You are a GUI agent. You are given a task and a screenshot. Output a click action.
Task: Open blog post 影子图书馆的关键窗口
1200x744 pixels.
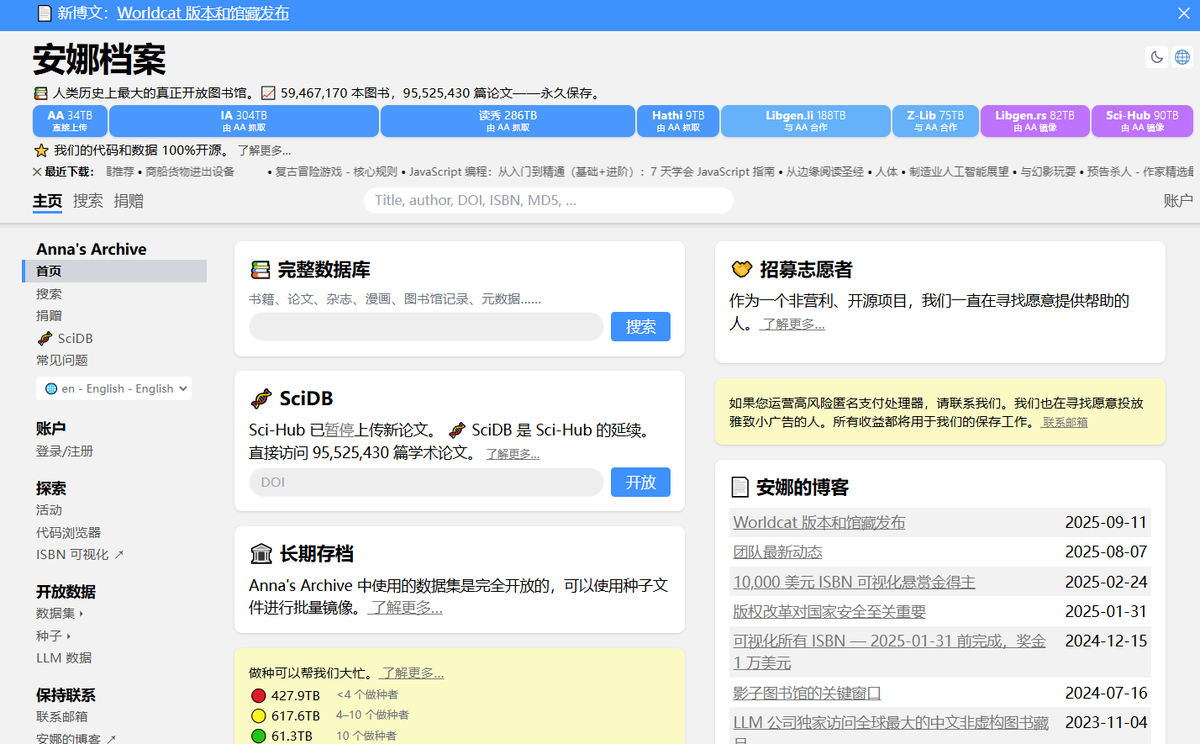point(807,693)
